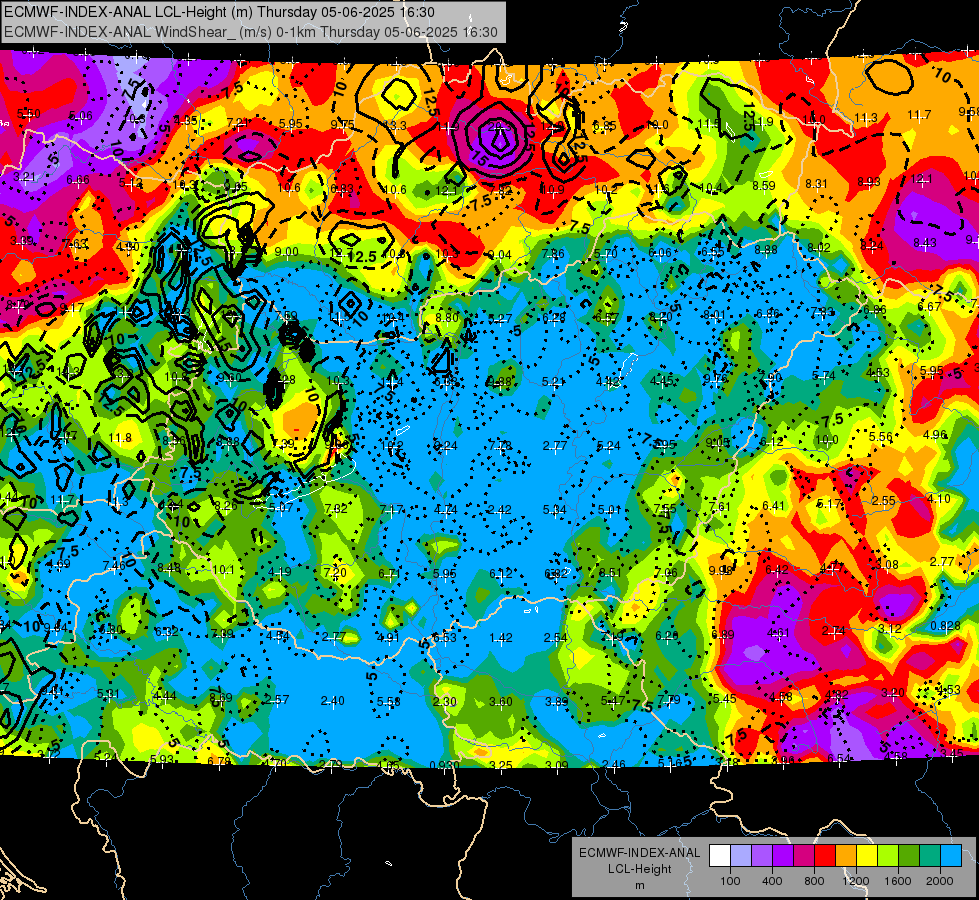Click the wind shear value 1.42

(x=501, y=638)
